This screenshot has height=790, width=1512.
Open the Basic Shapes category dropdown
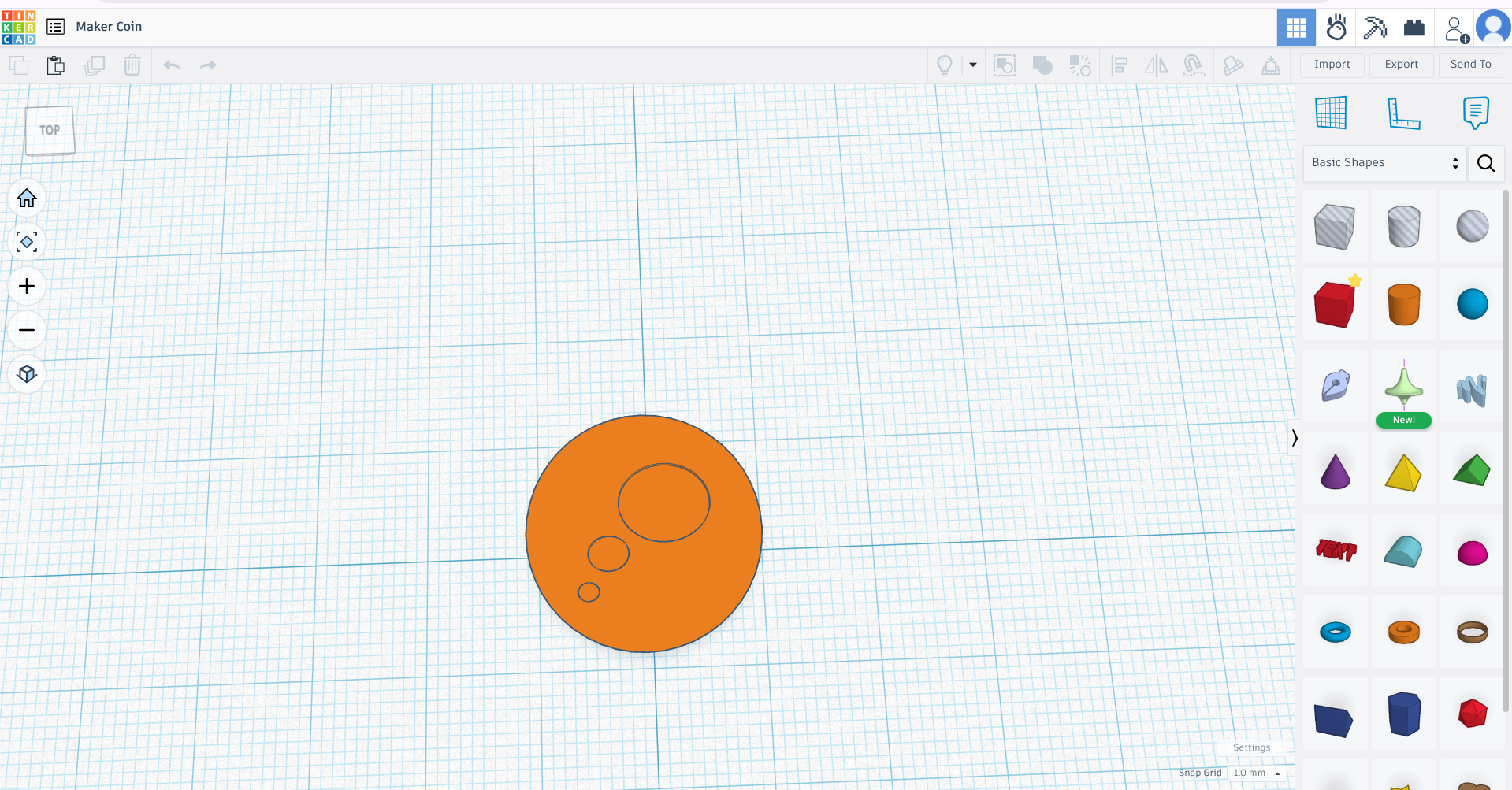point(1384,163)
